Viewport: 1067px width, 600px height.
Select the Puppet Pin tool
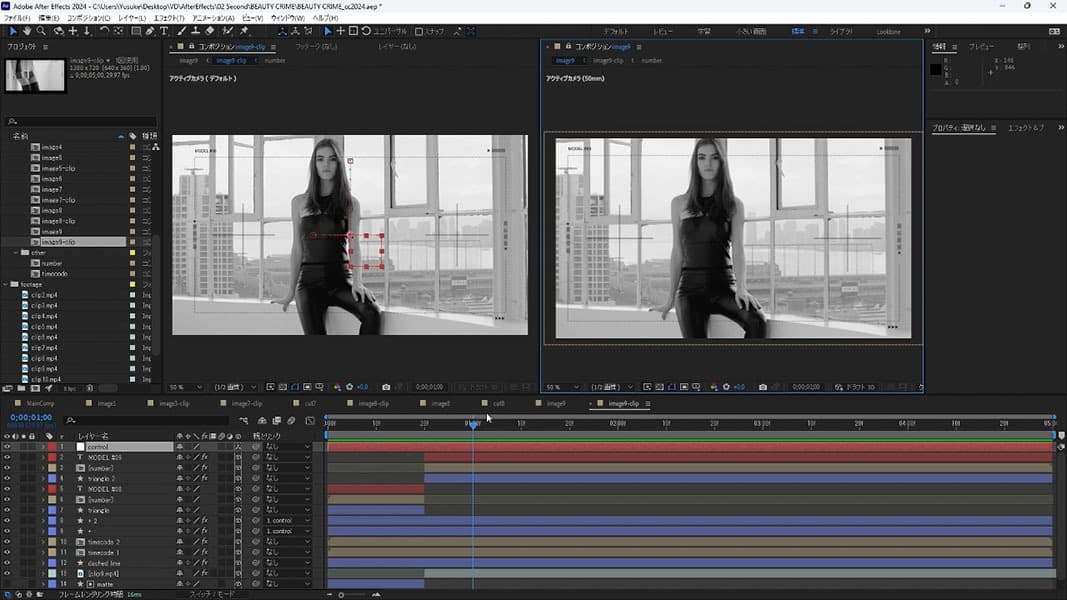244,31
